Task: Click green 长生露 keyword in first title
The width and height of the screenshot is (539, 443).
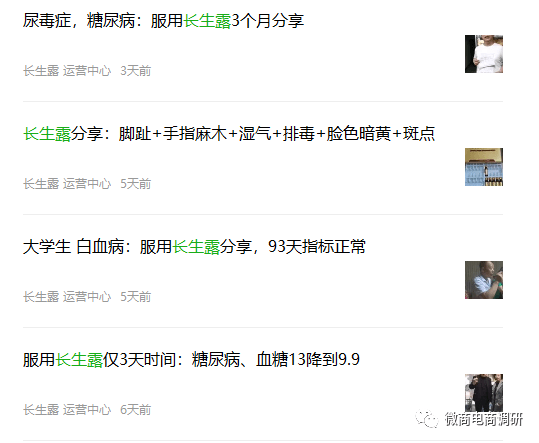Action: 207,21
